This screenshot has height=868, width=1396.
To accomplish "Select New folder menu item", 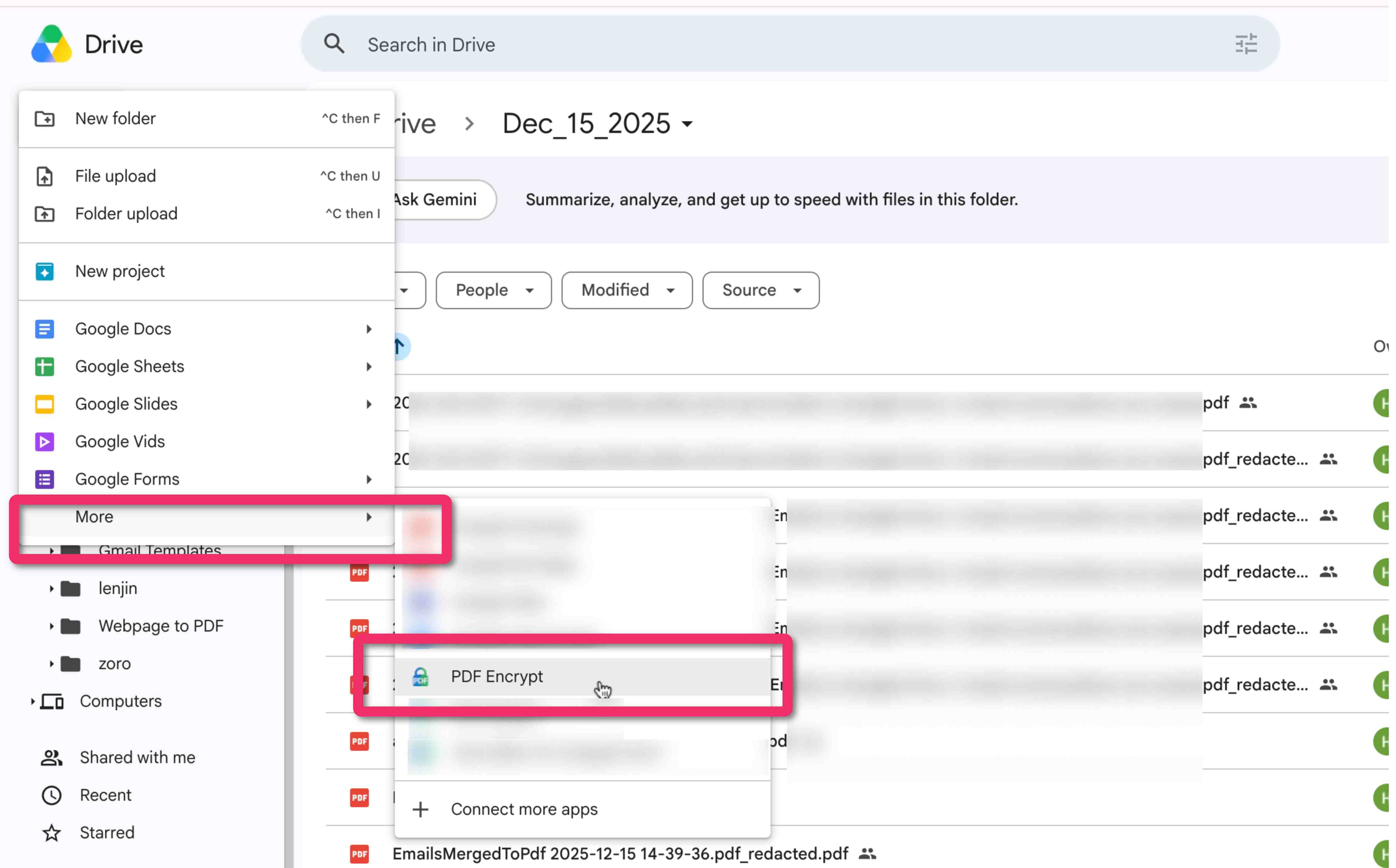I will pos(207,119).
